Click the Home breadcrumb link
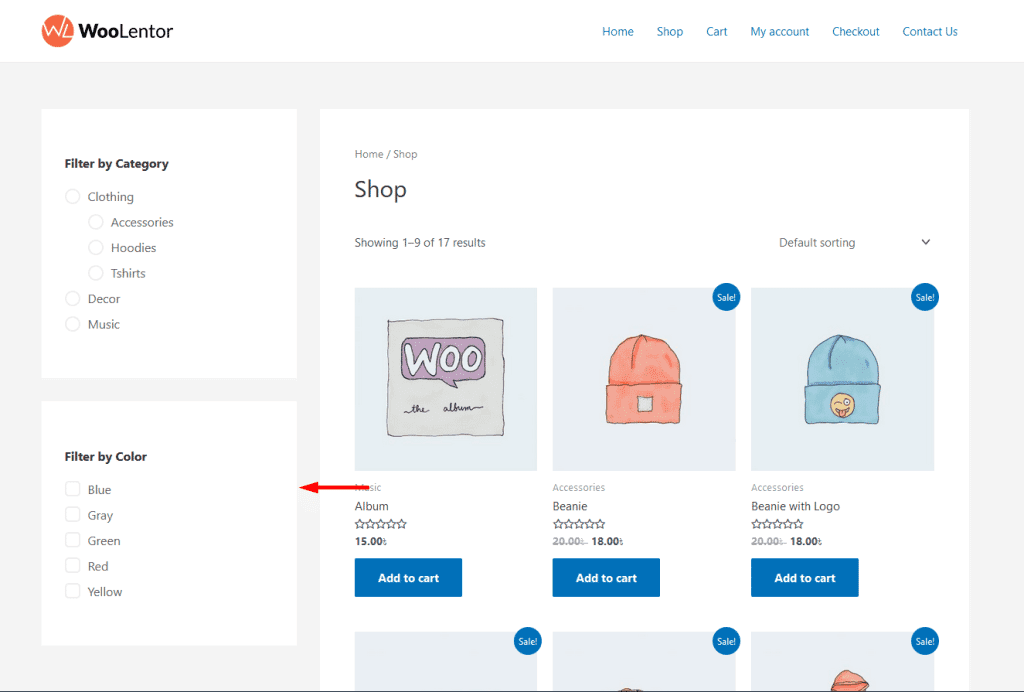 (x=368, y=154)
